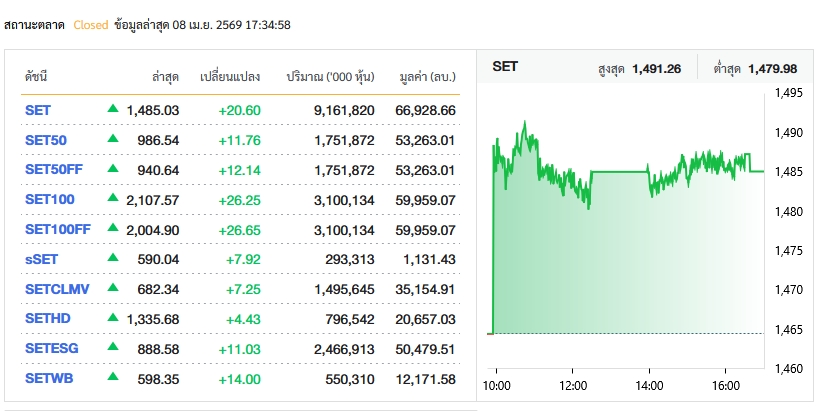Open the SETESG index details

pos(50,350)
